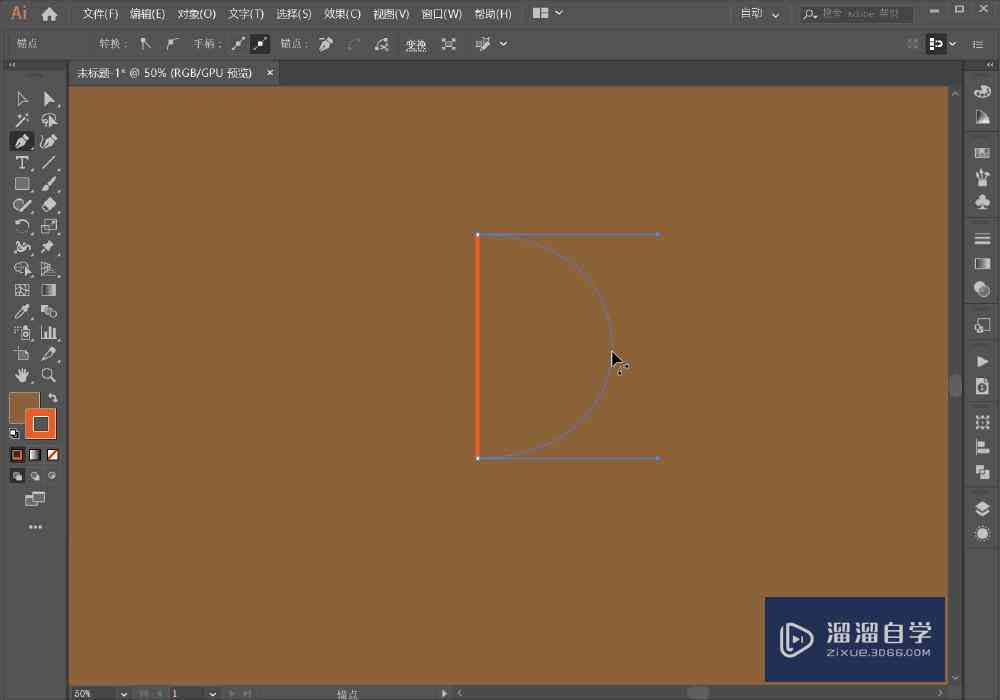Click cut path at anchor points icon
Screen dimensions: 1000x700
coord(381,44)
